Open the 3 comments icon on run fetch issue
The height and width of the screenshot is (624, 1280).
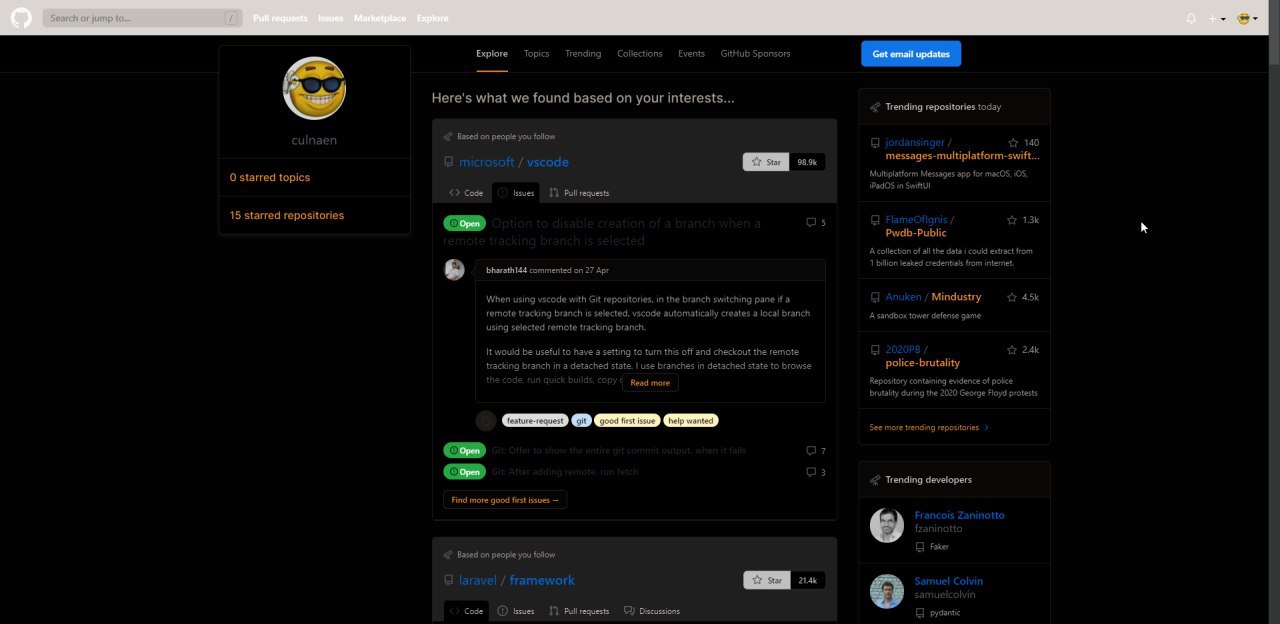click(x=816, y=472)
